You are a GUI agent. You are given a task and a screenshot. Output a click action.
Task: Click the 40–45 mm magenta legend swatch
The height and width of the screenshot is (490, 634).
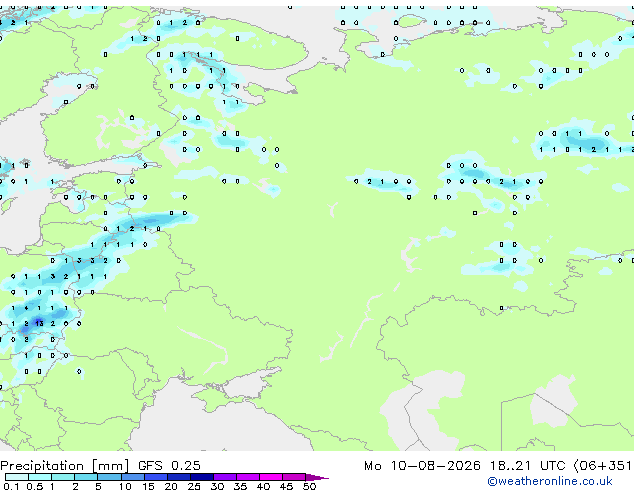271,477
